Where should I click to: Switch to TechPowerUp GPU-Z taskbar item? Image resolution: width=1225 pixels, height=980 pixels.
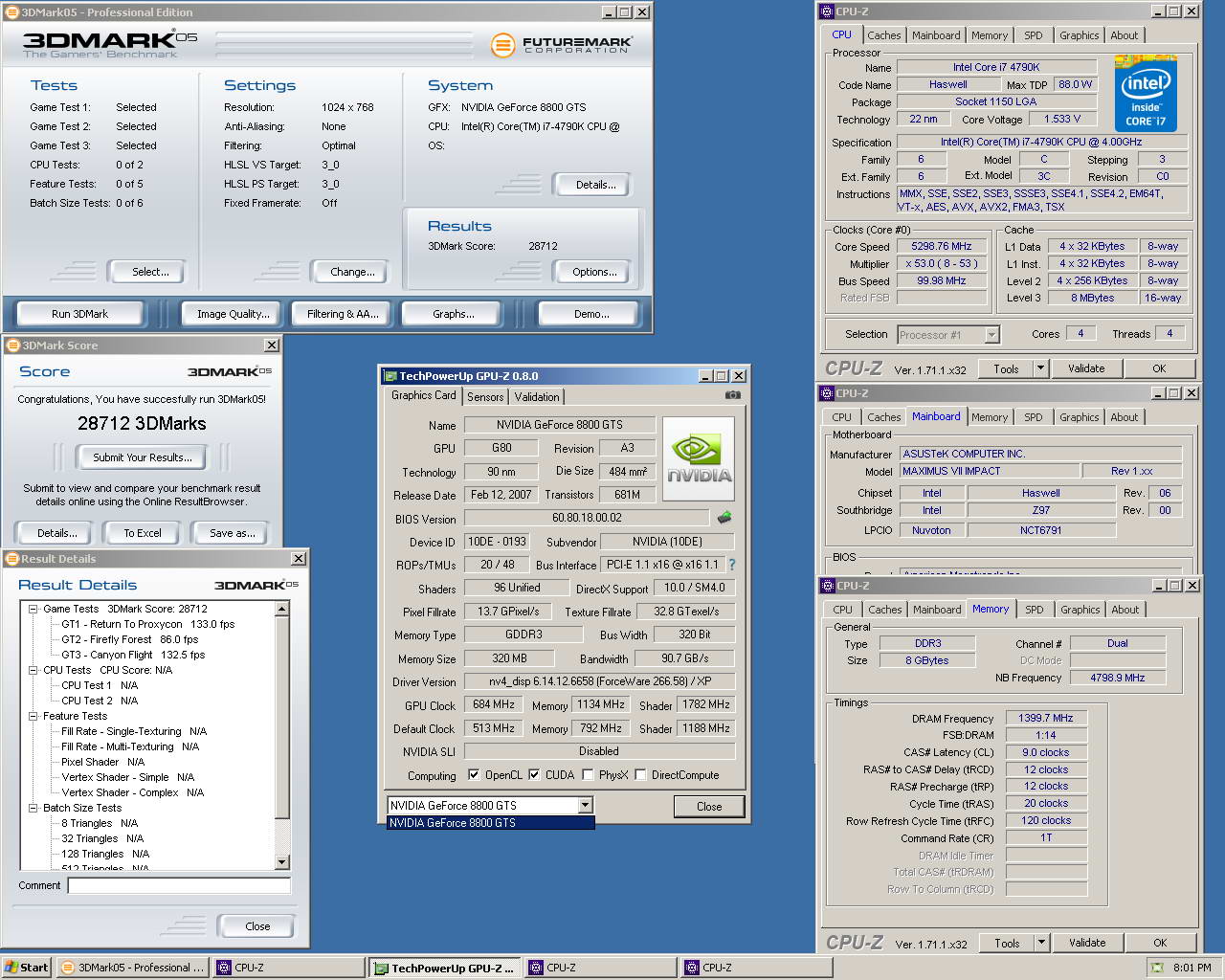coord(445,968)
